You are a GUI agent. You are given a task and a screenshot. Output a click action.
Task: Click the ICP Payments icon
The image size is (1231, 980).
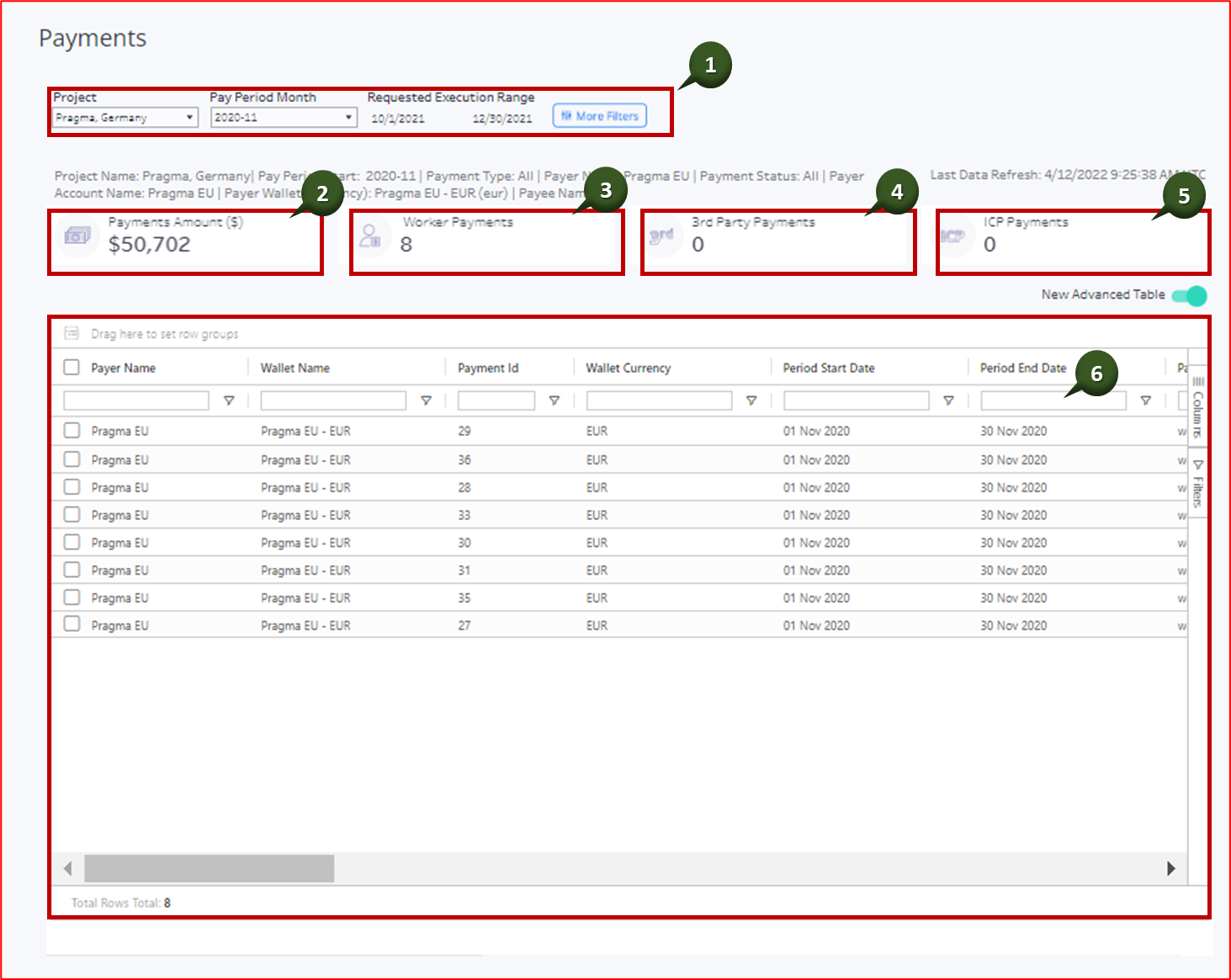click(954, 236)
